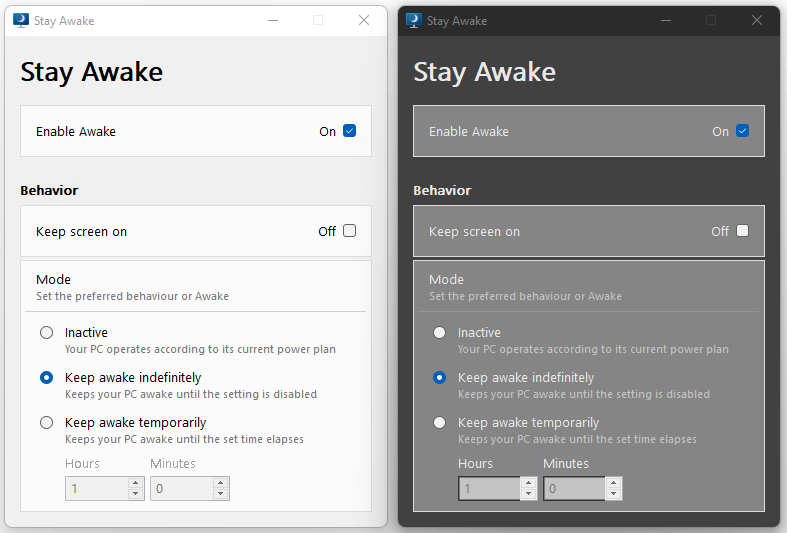The image size is (787, 533).
Task: Click Mode label in light window
Action: point(53,280)
